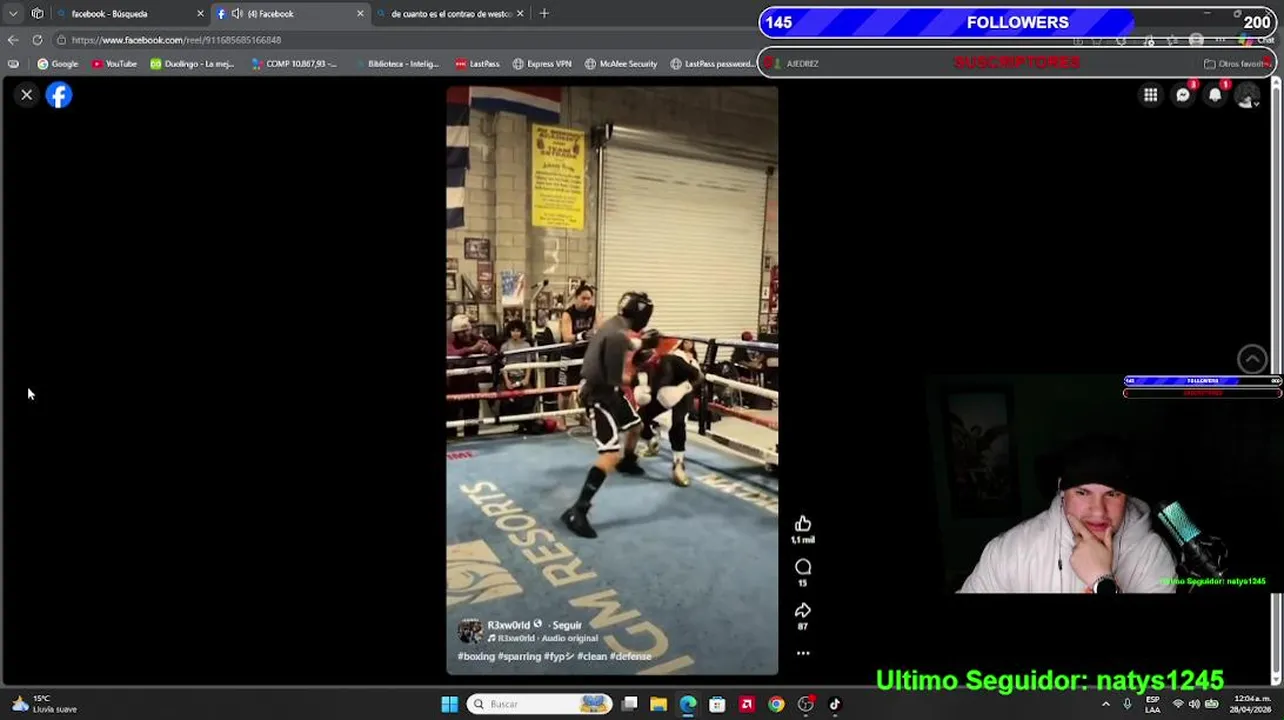
Task: Reload the page
Action: [x=37, y=40]
